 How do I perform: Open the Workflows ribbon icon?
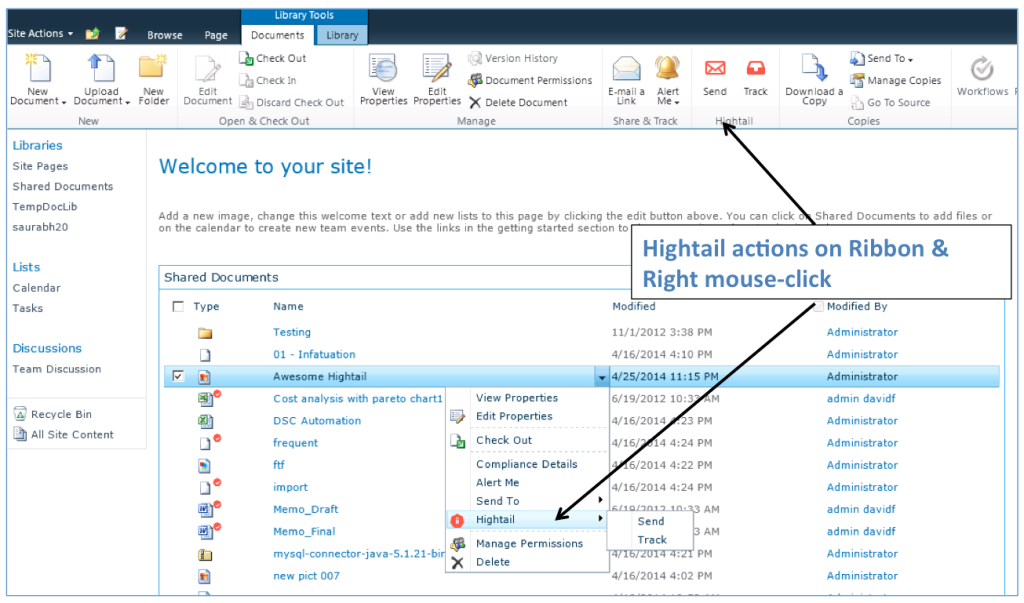pyautogui.click(x=982, y=69)
